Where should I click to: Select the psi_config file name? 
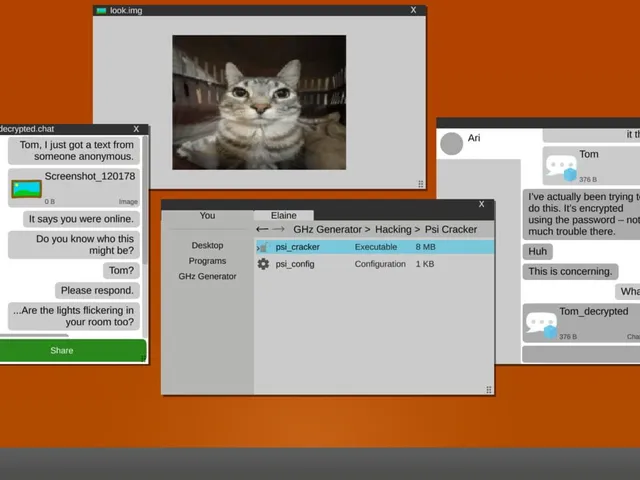click(x=295, y=264)
